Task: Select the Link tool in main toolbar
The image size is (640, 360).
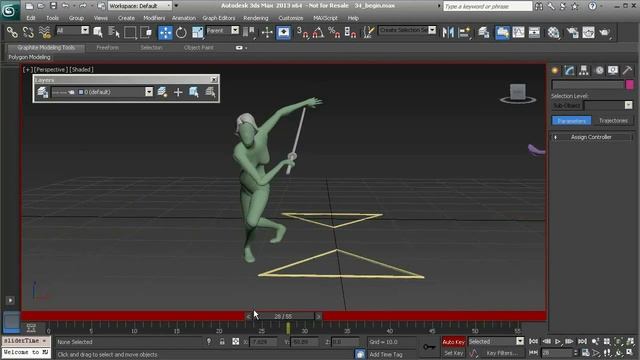Action: [12, 32]
